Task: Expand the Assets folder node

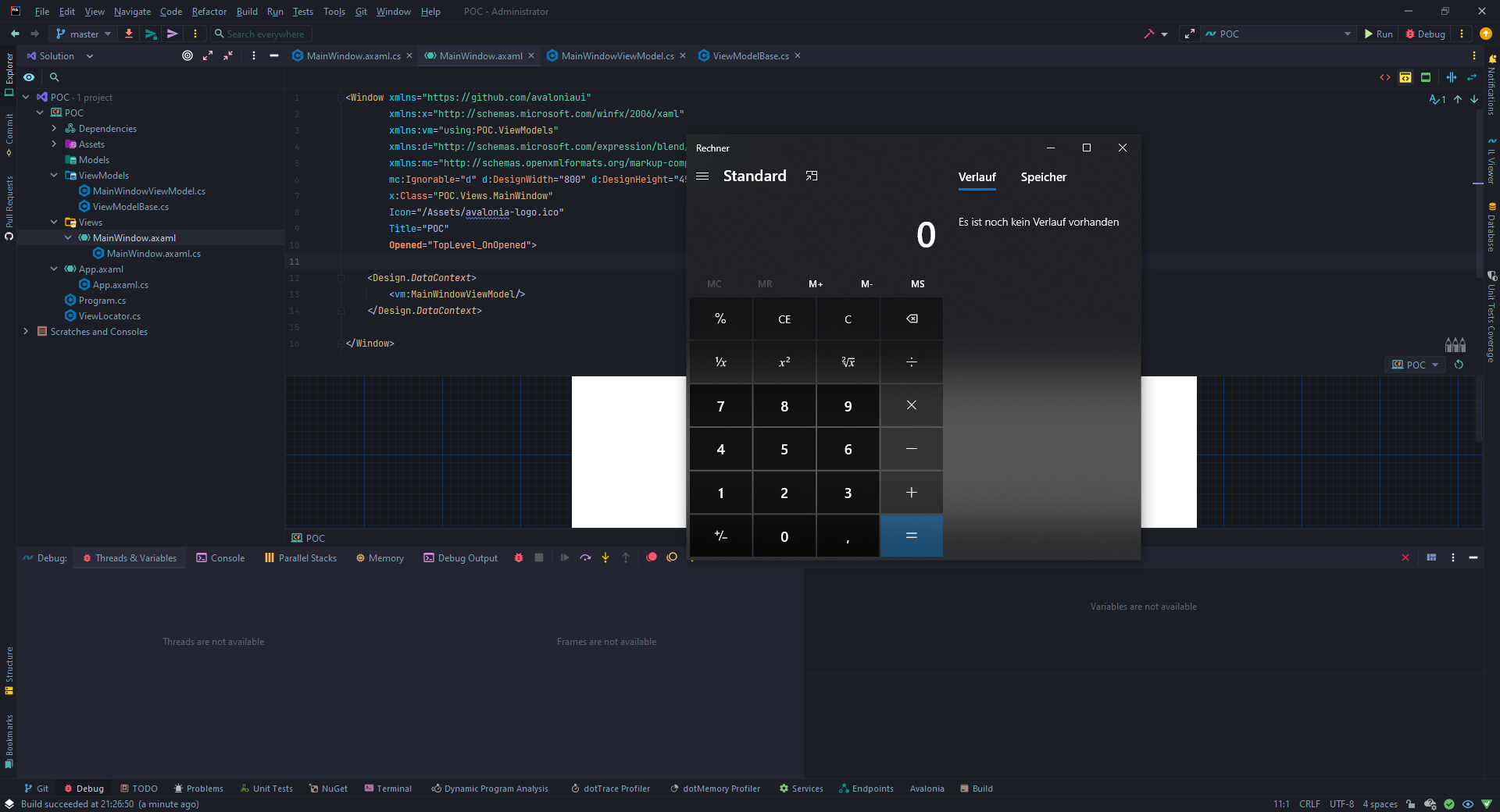Action: coord(54,144)
